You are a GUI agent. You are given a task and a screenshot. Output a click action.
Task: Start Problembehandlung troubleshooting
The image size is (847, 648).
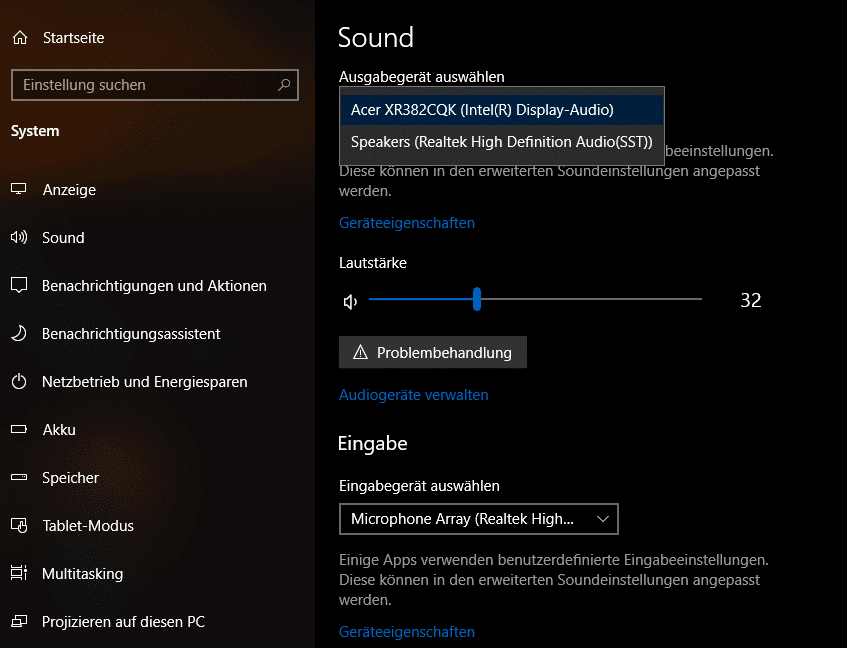point(432,352)
